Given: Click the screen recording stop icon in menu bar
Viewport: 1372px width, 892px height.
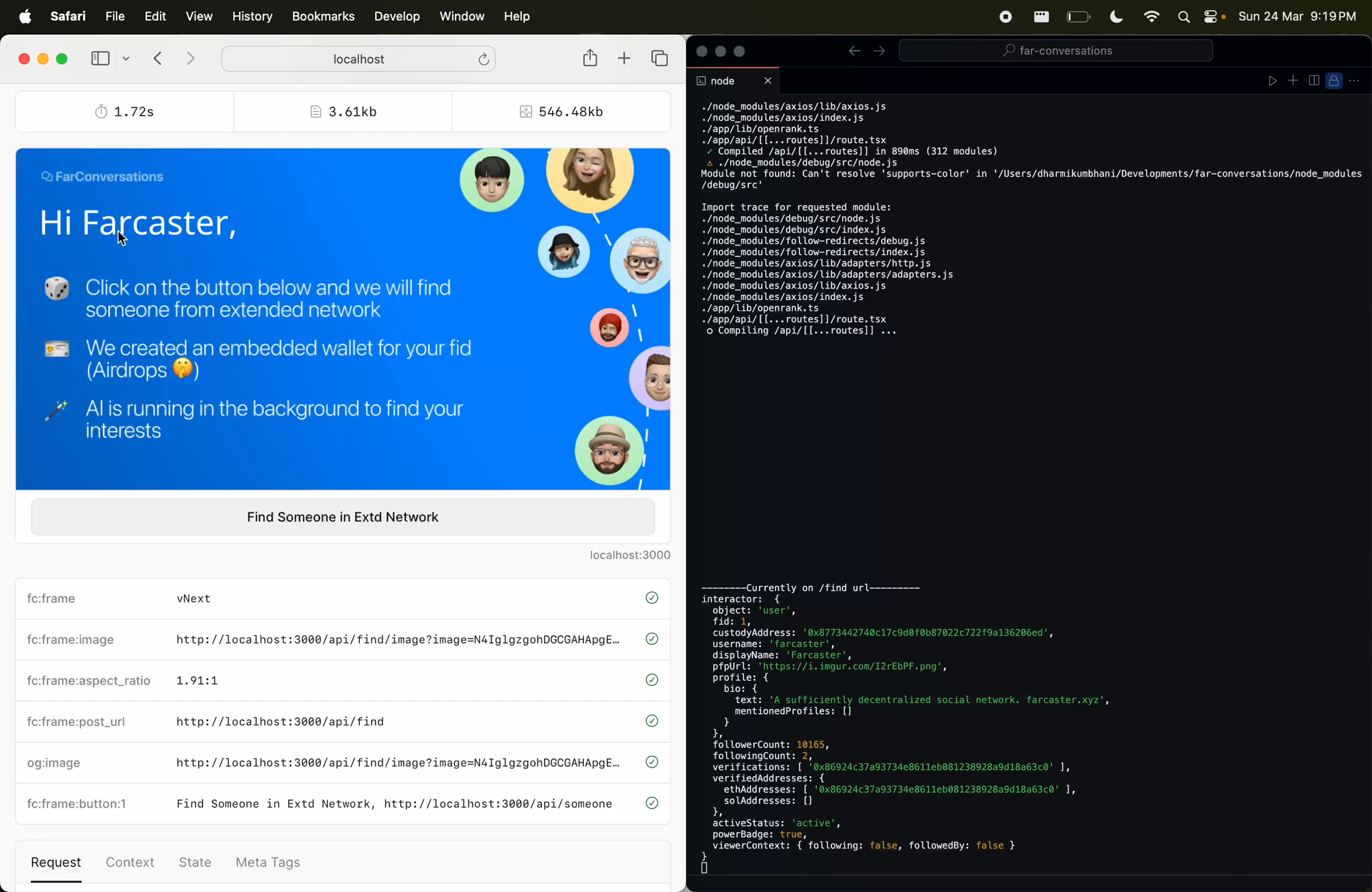Looking at the screenshot, I should (x=1005, y=17).
